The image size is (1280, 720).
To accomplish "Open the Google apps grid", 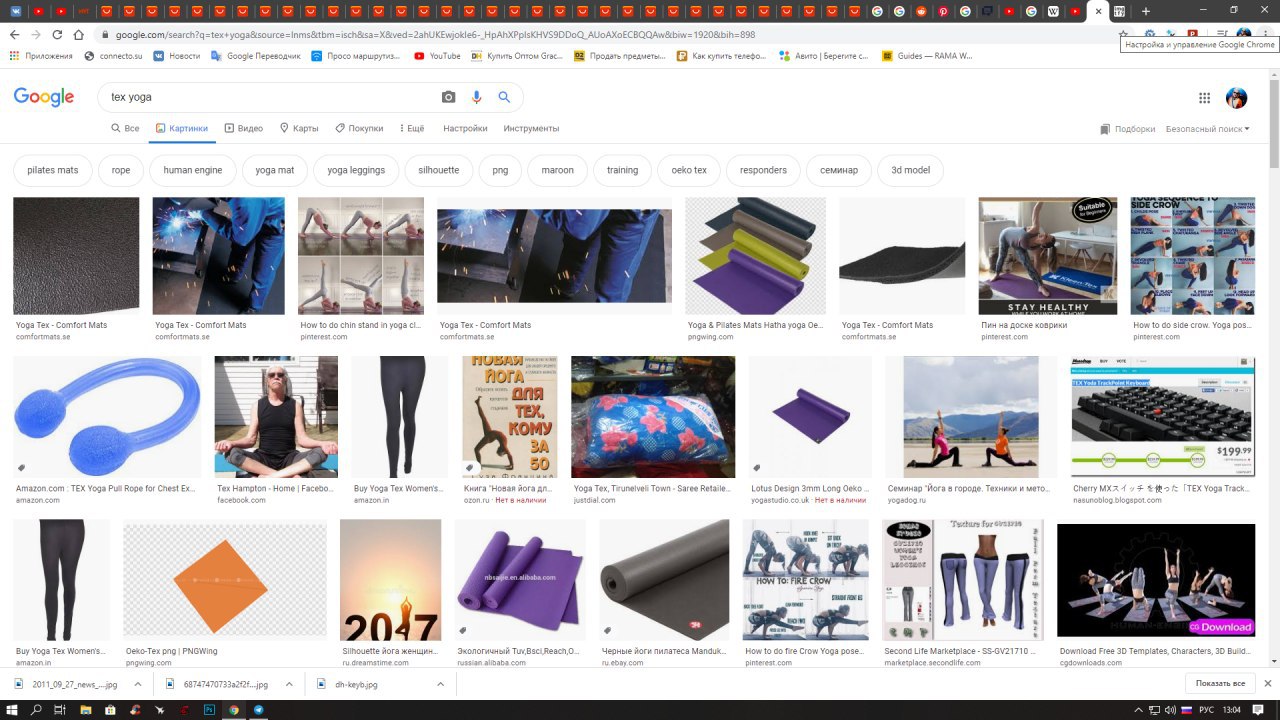I will [1205, 97].
